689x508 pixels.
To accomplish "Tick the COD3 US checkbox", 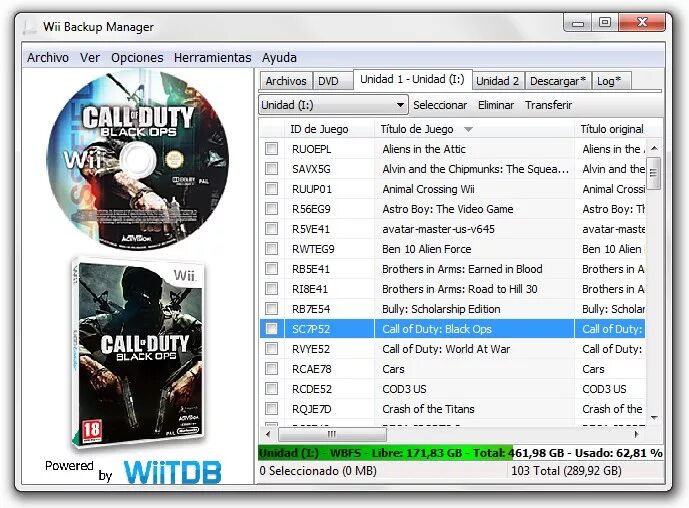I will tap(272, 388).
